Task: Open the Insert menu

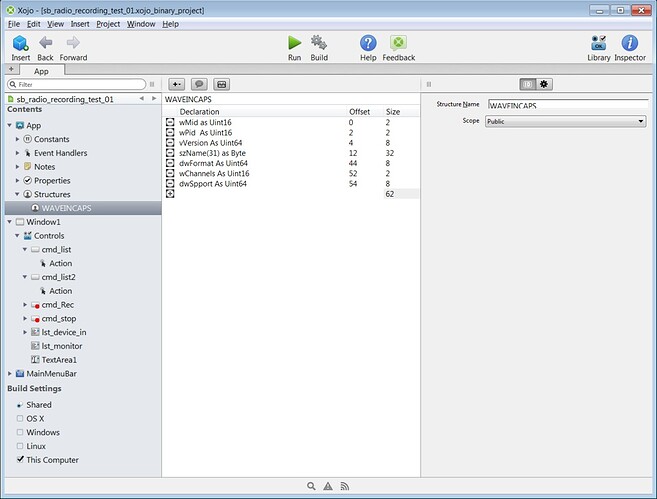Action: pyautogui.click(x=80, y=24)
